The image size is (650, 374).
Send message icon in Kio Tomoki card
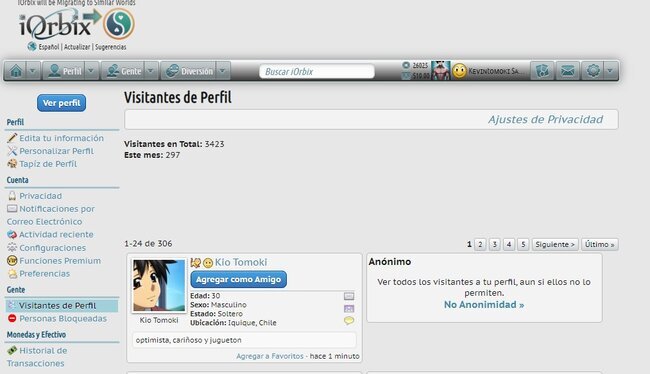click(349, 296)
